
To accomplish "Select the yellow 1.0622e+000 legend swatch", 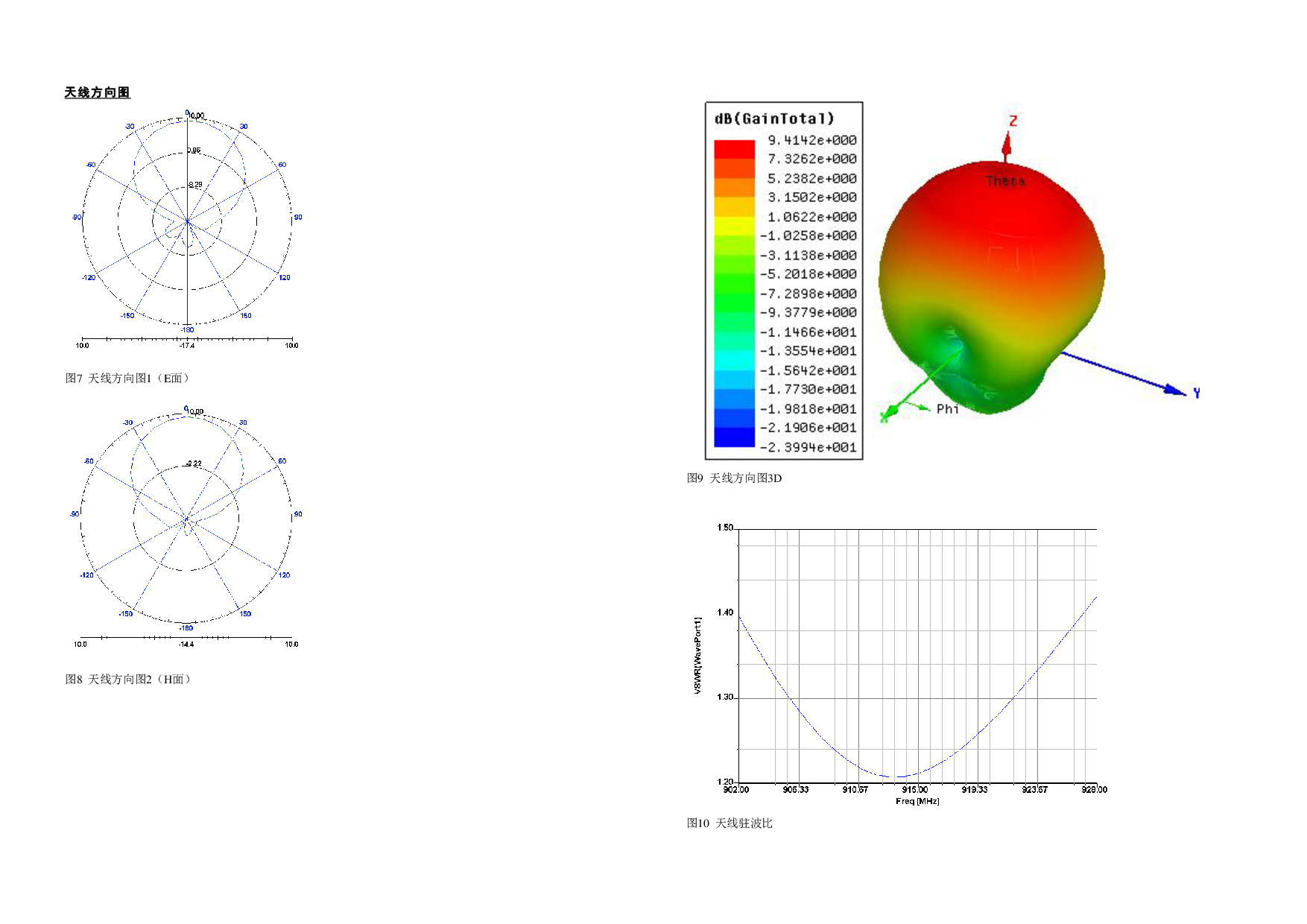I will 734,226.
